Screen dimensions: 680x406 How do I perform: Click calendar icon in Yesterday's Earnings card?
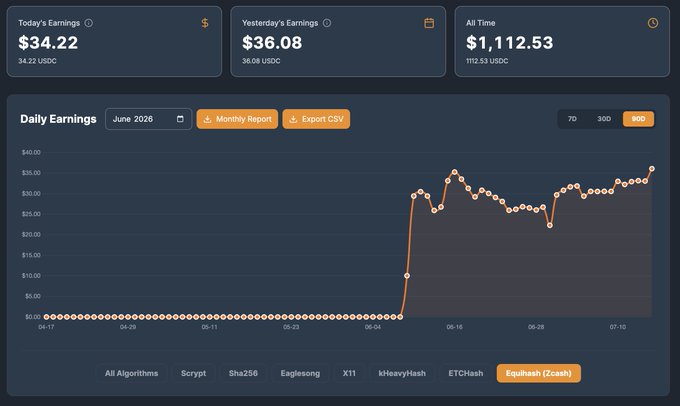coord(429,23)
